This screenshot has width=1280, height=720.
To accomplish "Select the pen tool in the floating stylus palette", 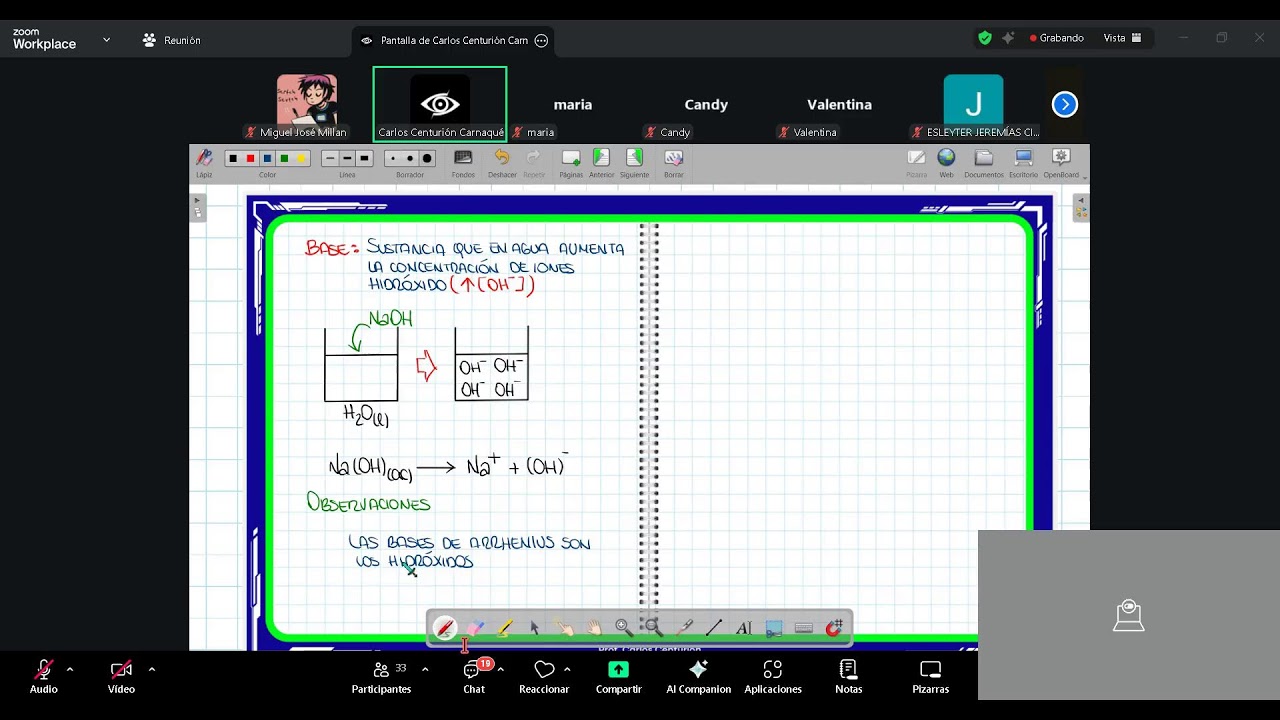I will click(x=445, y=628).
